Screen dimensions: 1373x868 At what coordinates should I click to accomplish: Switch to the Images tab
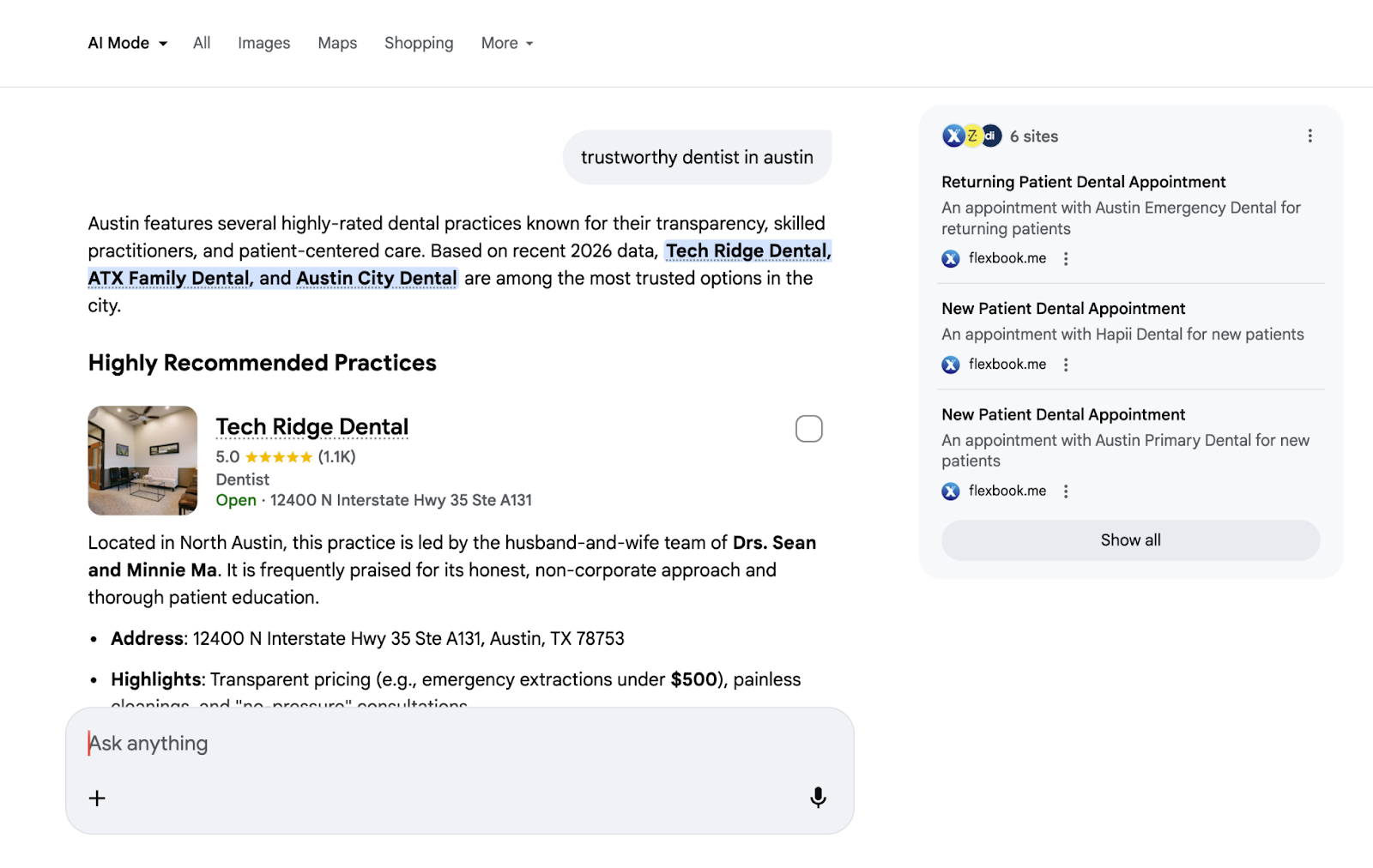[263, 43]
